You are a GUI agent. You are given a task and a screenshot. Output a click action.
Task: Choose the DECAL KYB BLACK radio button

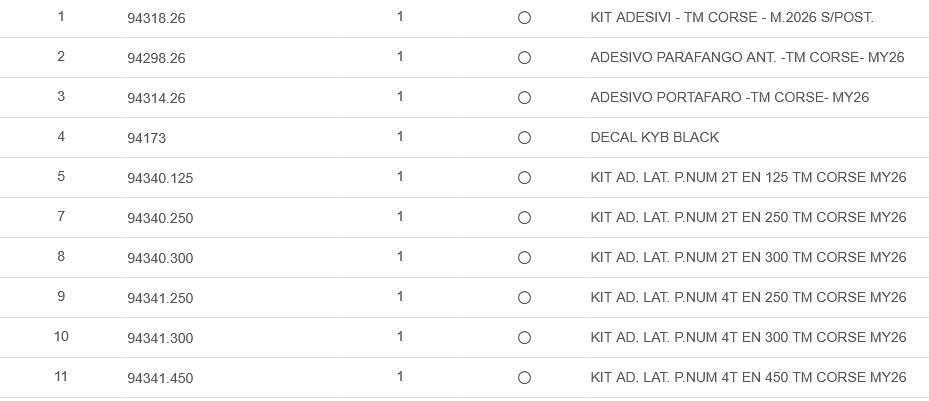tap(524, 138)
